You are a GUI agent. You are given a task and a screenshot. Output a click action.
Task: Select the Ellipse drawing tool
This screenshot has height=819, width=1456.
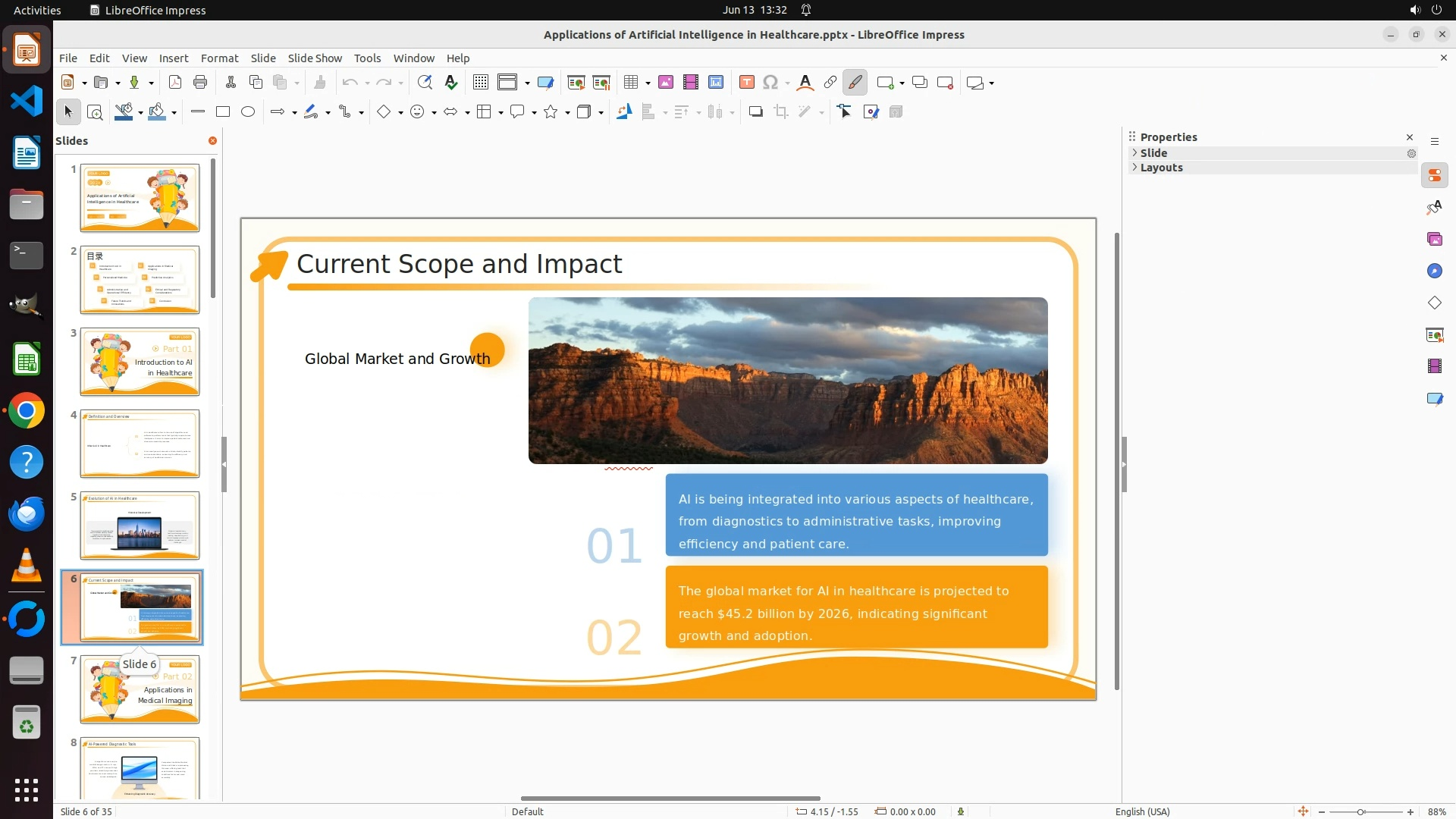point(248,112)
